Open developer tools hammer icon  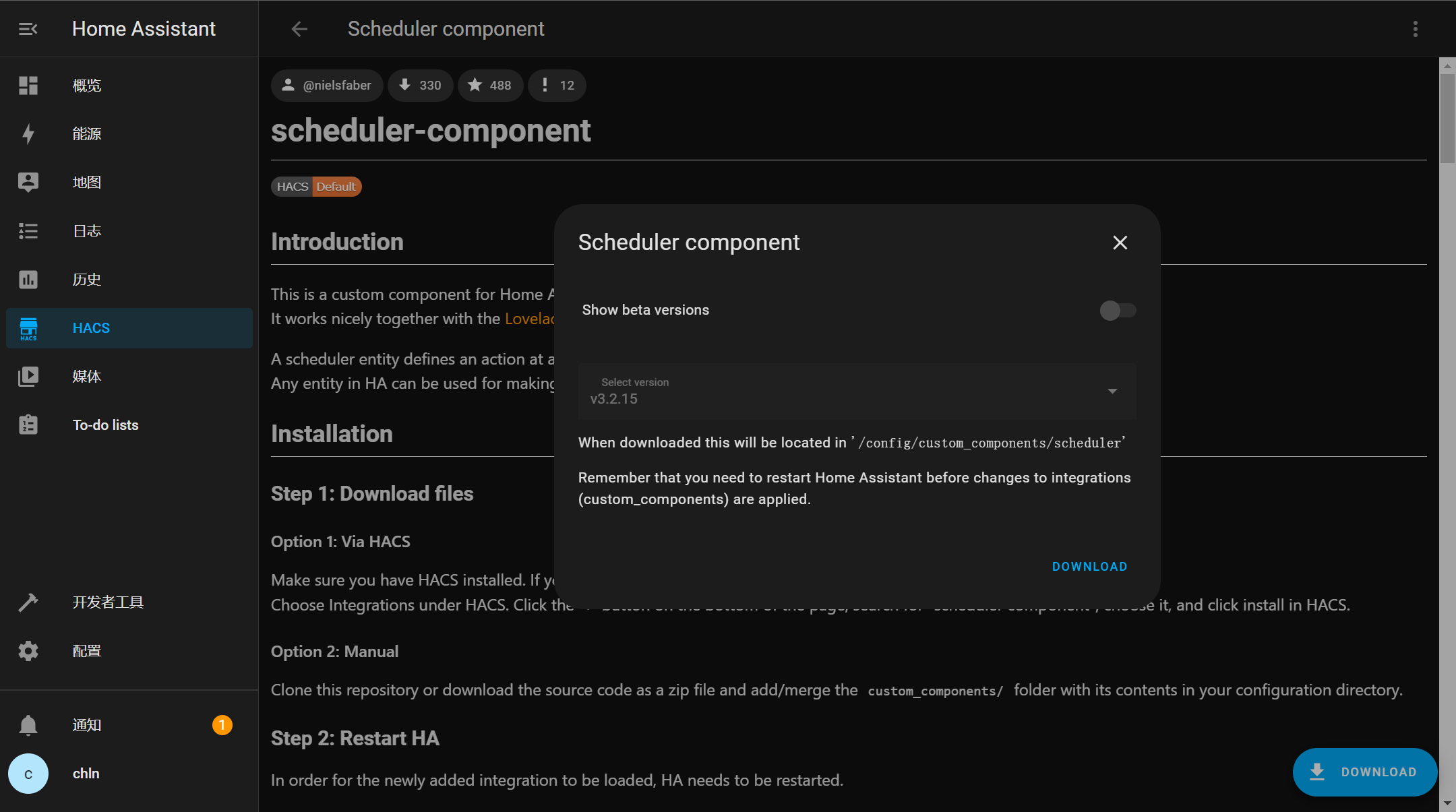tap(28, 602)
